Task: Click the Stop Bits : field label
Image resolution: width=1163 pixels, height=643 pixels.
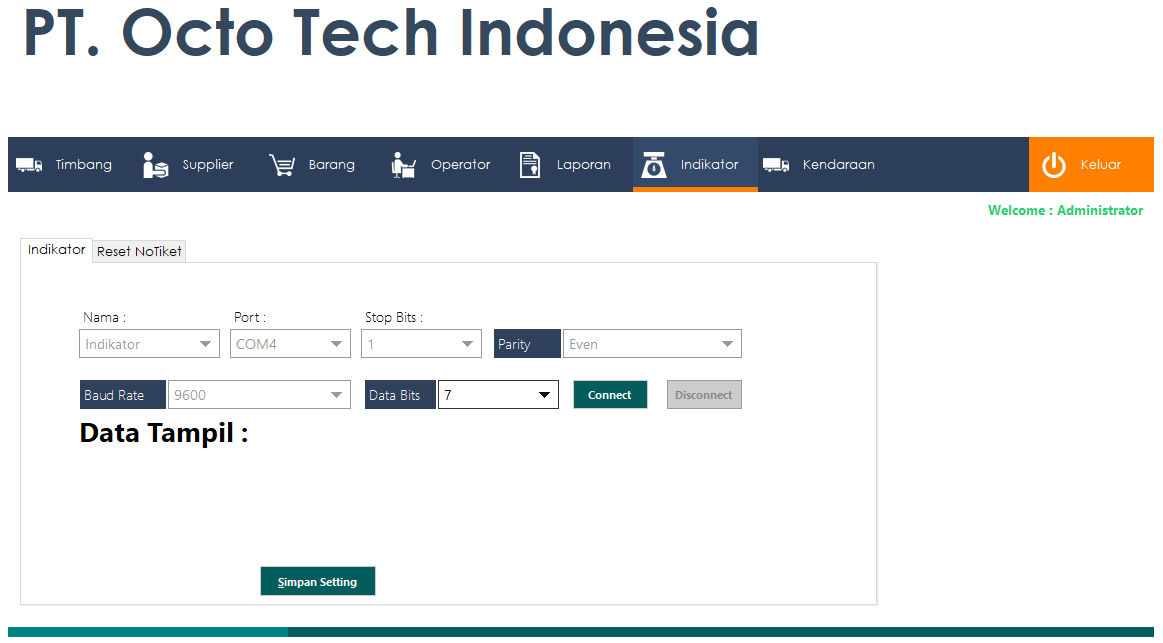Action: (x=394, y=317)
